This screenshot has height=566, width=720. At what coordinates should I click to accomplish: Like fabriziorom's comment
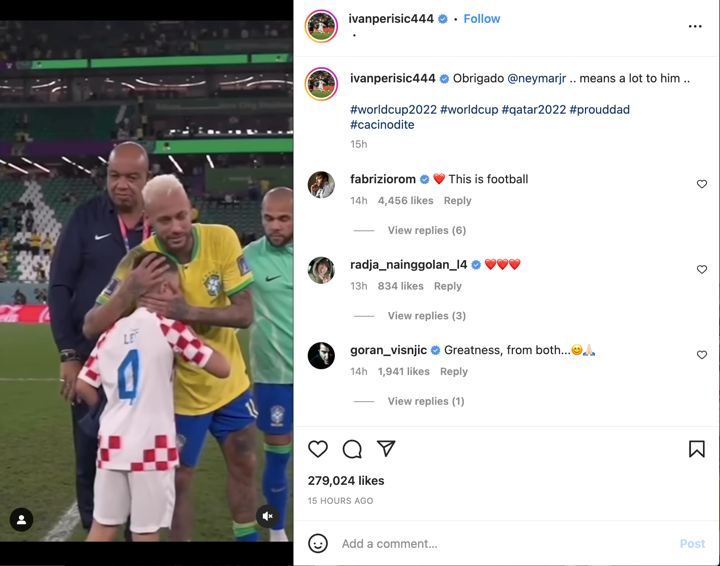click(x=702, y=184)
